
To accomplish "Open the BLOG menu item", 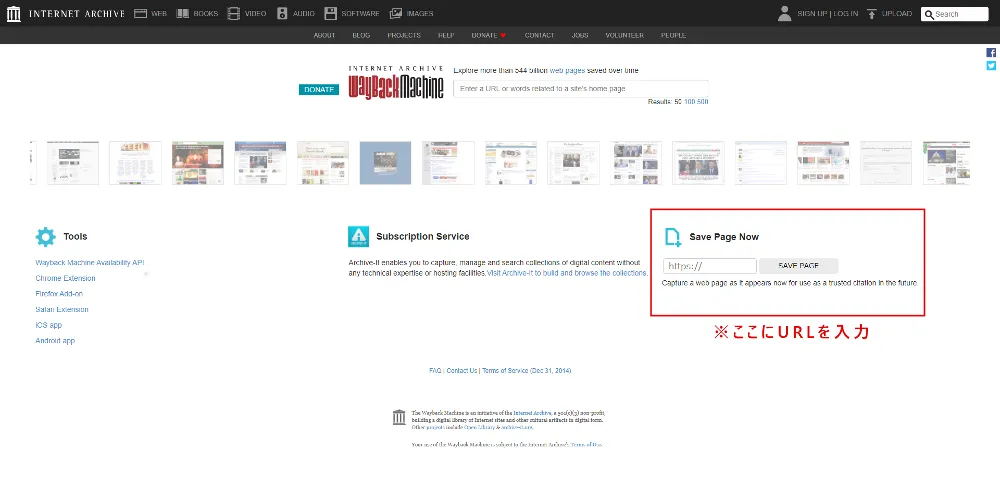I will (x=361, y=36).
